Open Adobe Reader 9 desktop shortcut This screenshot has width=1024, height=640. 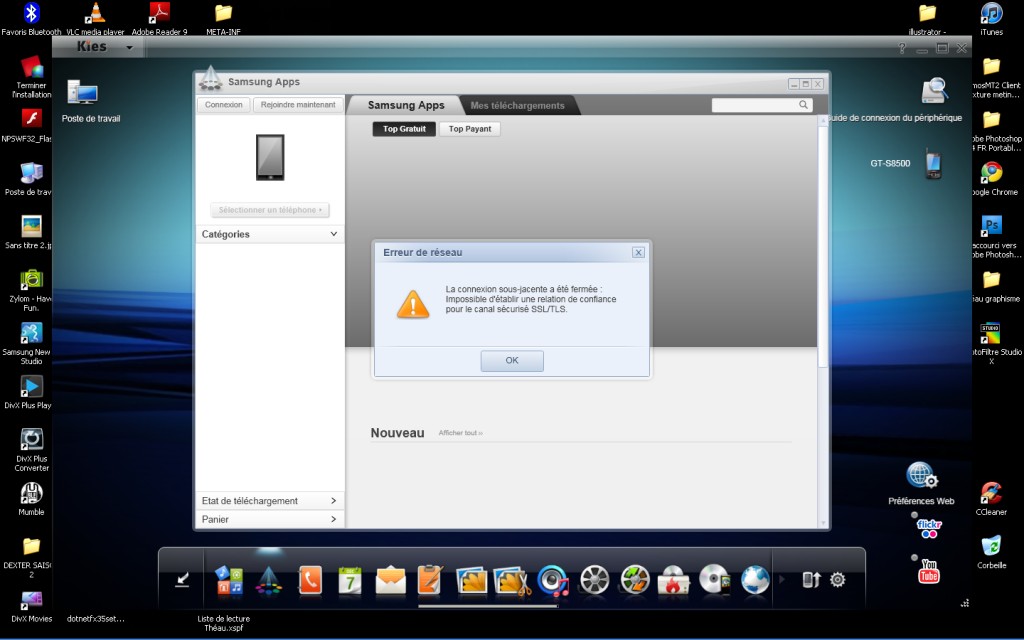pos(159,13)
